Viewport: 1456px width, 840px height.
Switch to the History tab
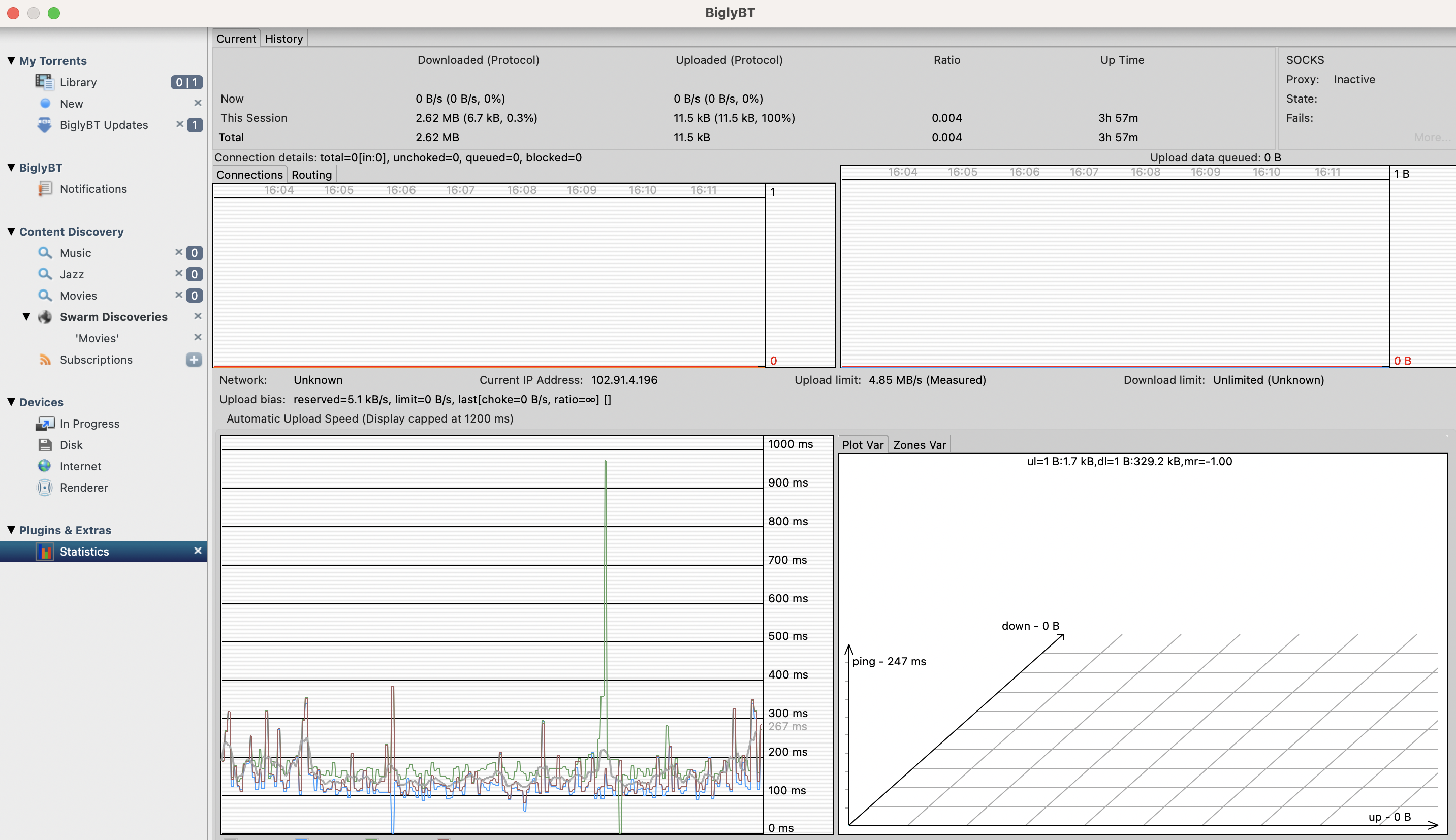[284, 39]
